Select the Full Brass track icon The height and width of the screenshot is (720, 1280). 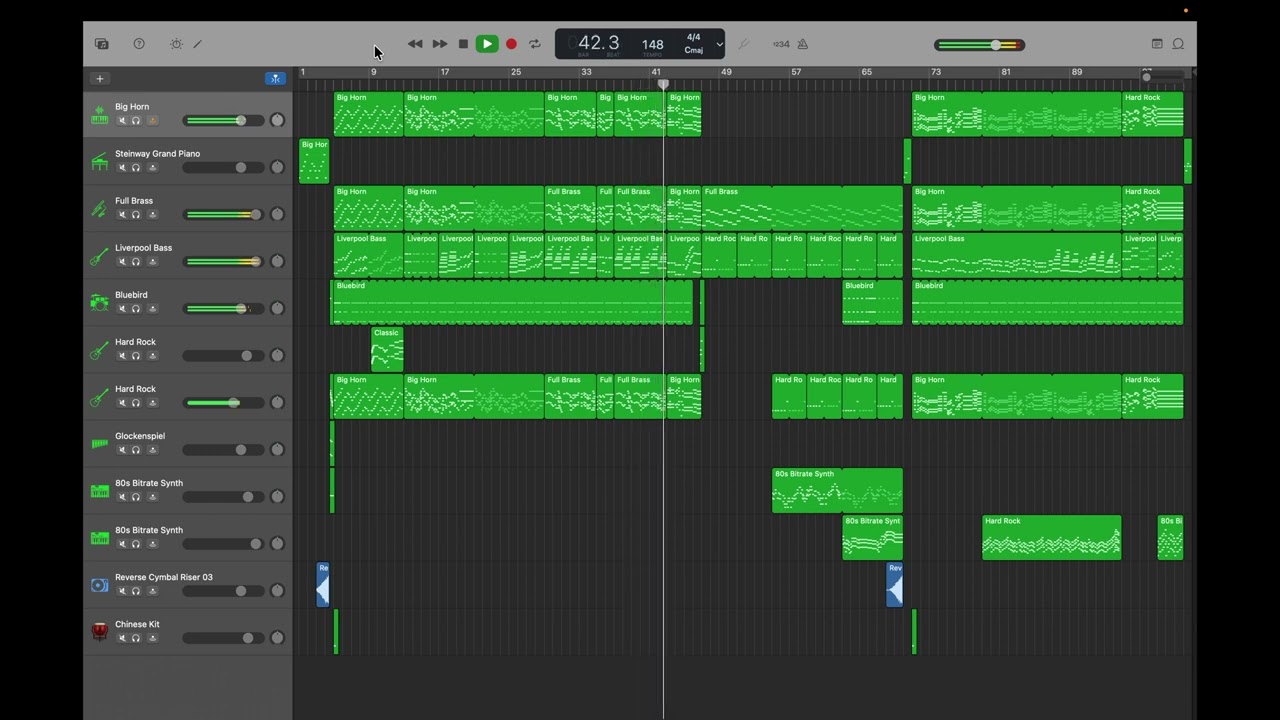pyautogui.click(x=99, y=208)
